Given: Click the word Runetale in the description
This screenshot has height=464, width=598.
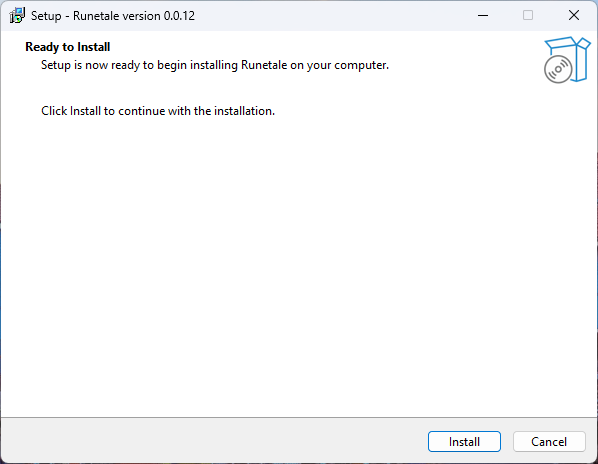Looking at the screenshot, I should pyautogui.click(x=264, y=65).
